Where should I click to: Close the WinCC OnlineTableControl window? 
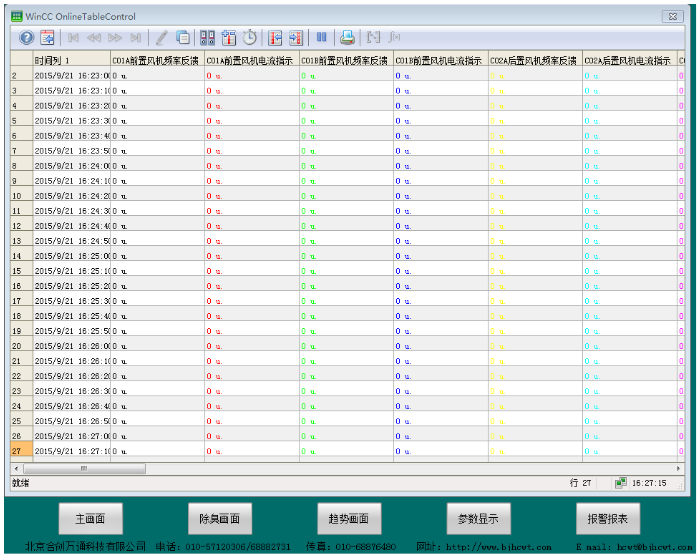[673, 16]
